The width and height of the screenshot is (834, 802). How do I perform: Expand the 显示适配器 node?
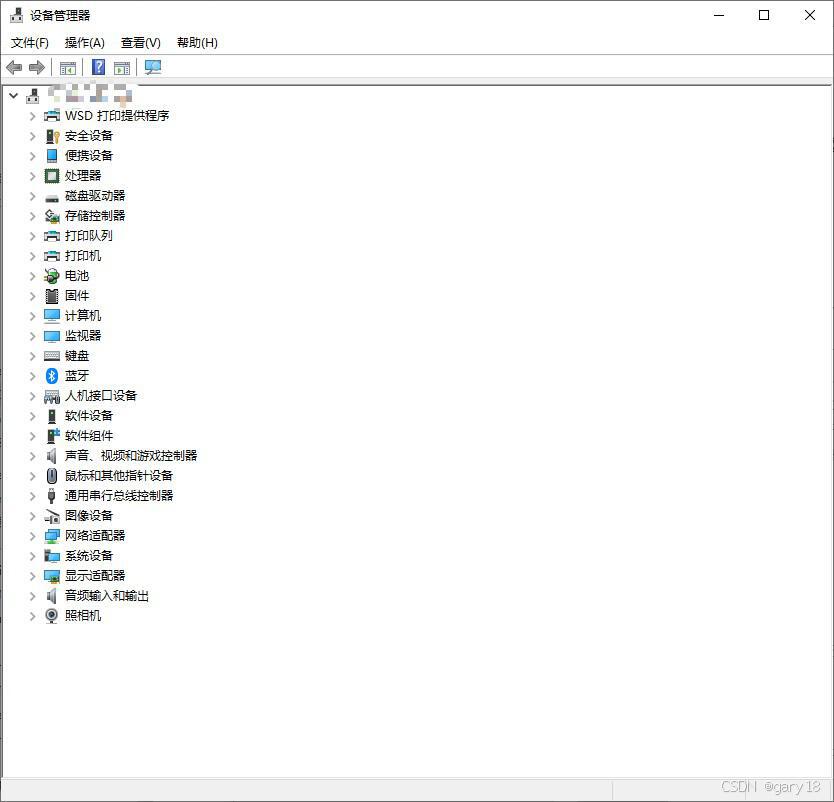[x=32, y=576]
